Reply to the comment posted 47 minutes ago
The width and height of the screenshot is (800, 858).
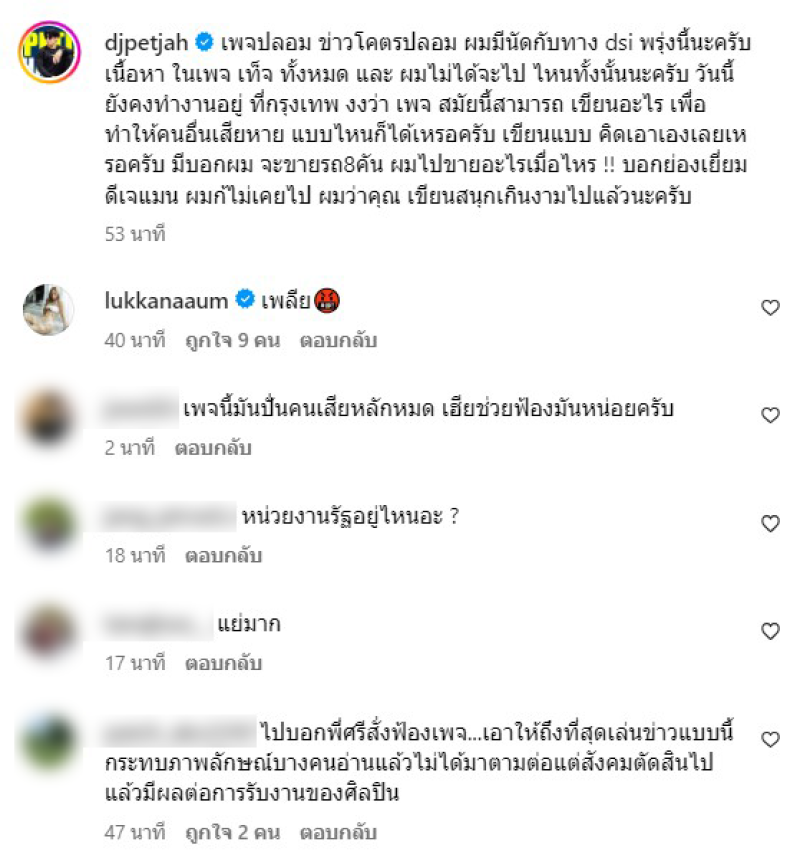click(338, 832)
